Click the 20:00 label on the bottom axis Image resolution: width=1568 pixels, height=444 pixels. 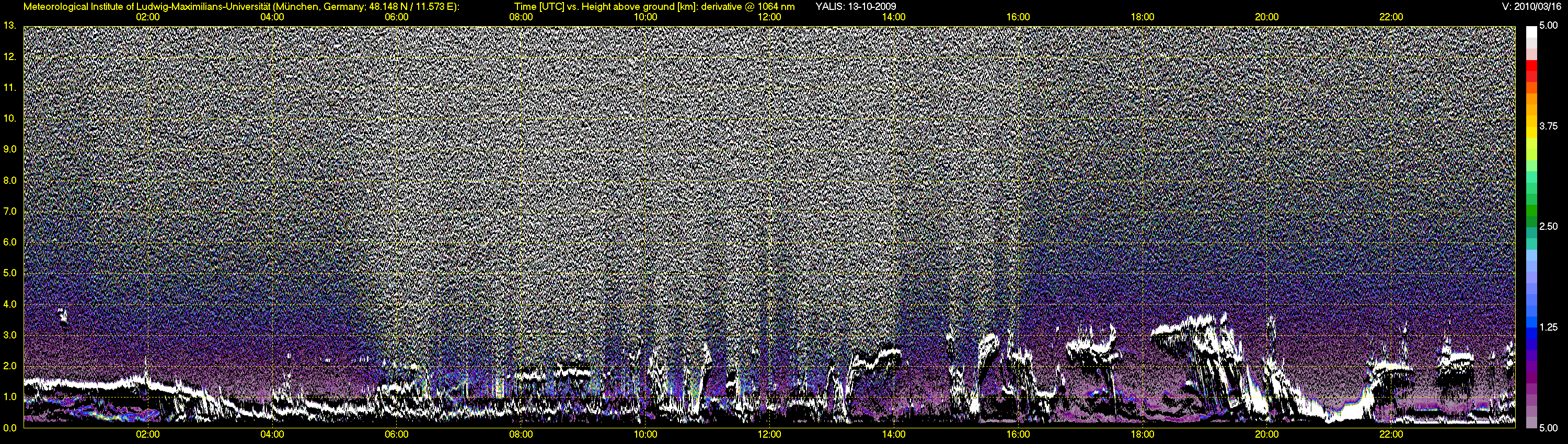[x=1267, y=434]
